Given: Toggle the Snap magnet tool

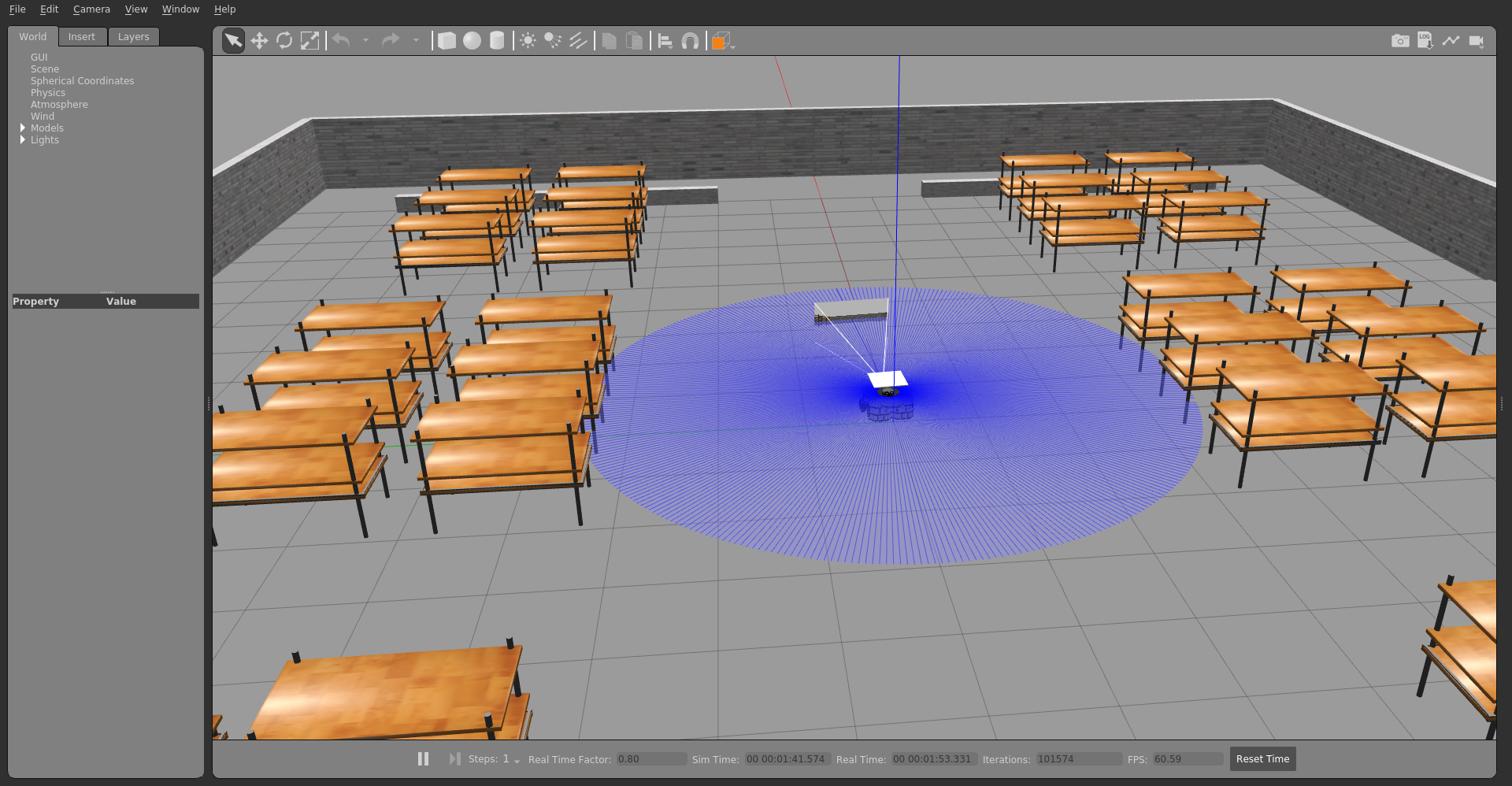Looking at the screenshot, I should 690,41.
